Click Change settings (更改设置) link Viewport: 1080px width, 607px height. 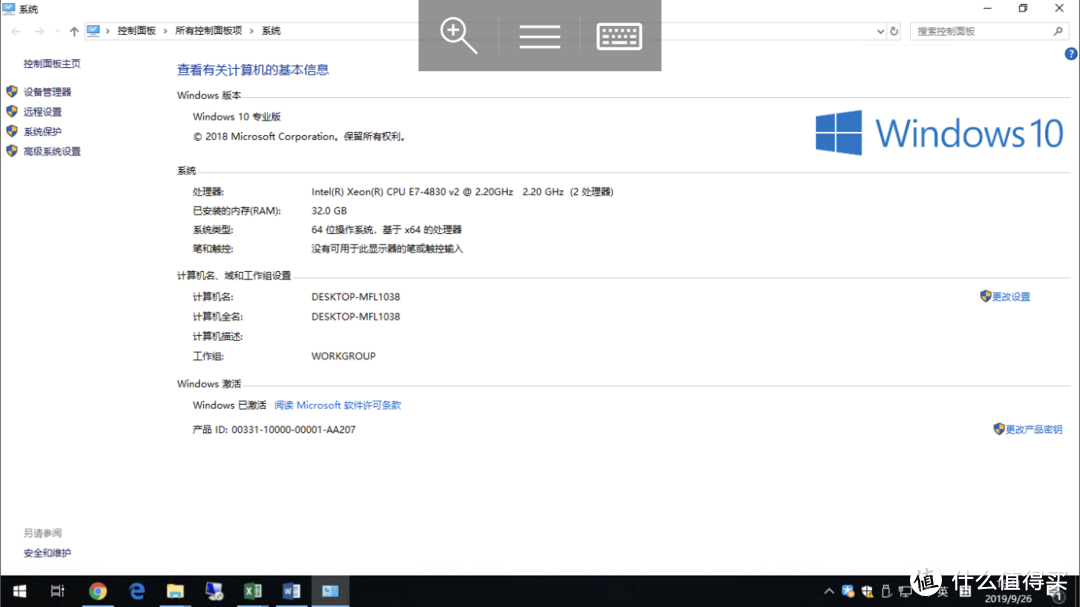(x=1010, y=296)
